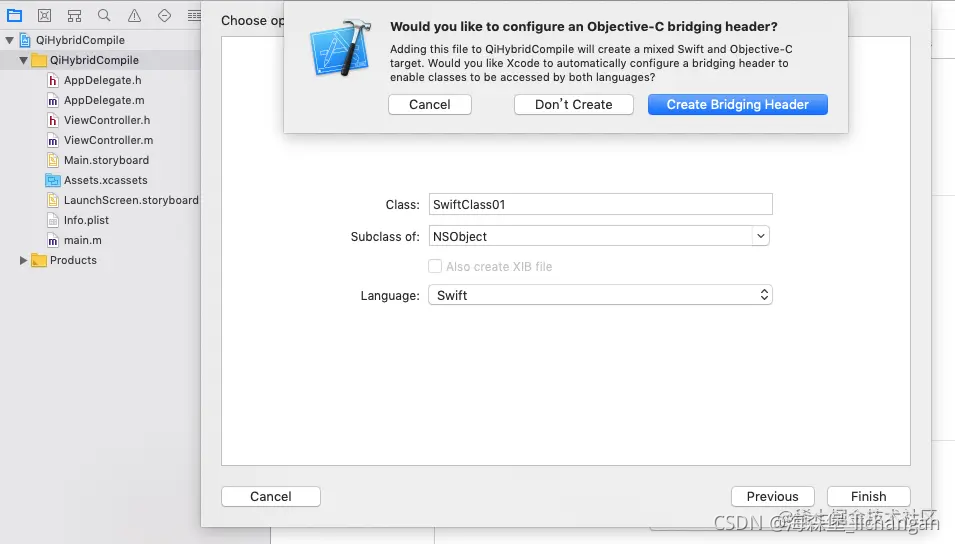Viewport: 955px width, 544px height.
Task: Toggle the Also create XIB file checkbox
Action: coord(435,266)
